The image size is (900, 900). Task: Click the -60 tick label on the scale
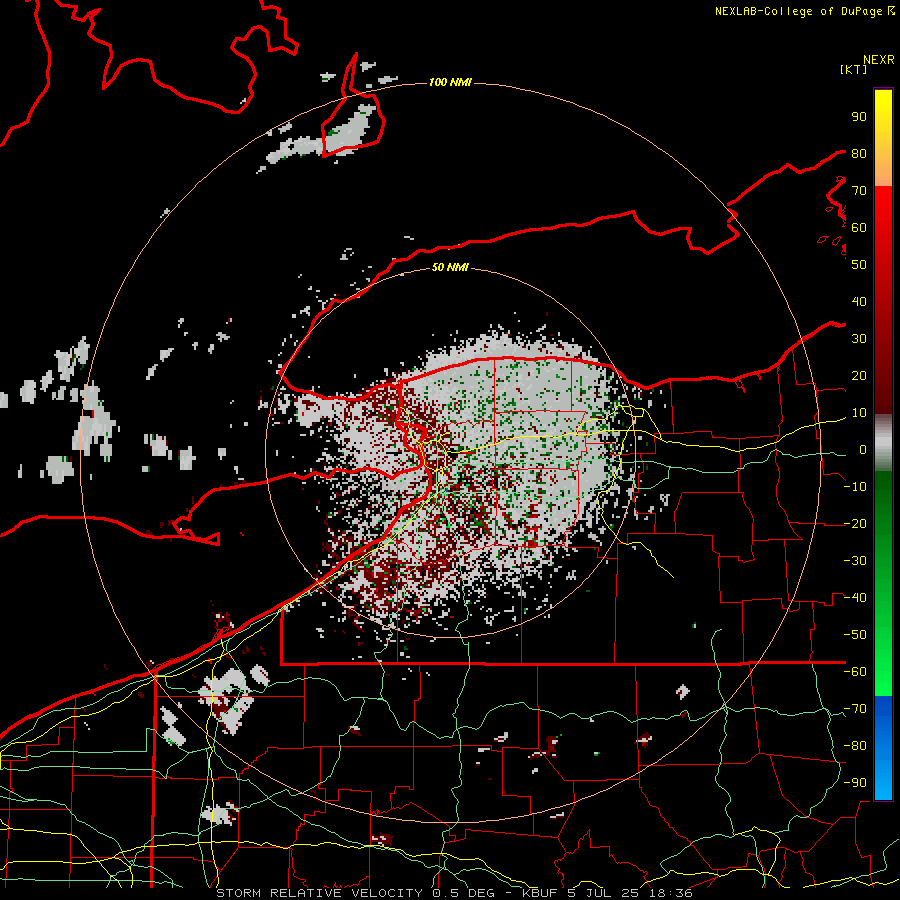(x=855, y=672)
